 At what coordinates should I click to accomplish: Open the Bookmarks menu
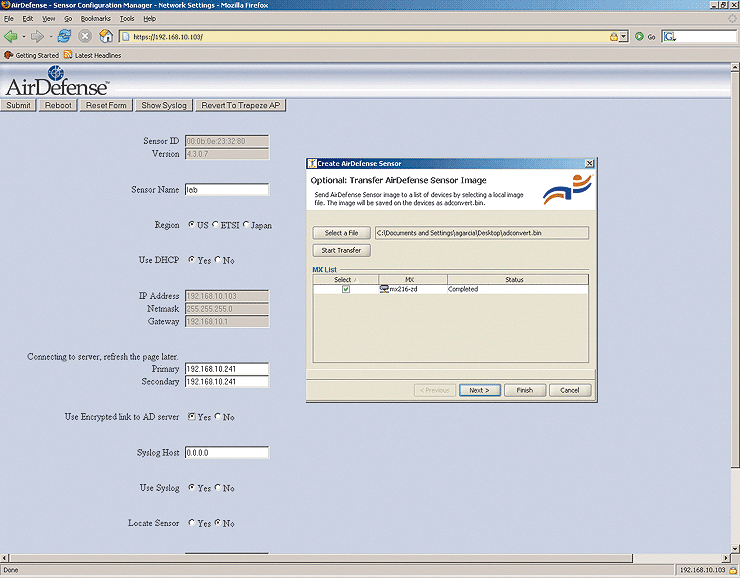[x=95, y=19]
